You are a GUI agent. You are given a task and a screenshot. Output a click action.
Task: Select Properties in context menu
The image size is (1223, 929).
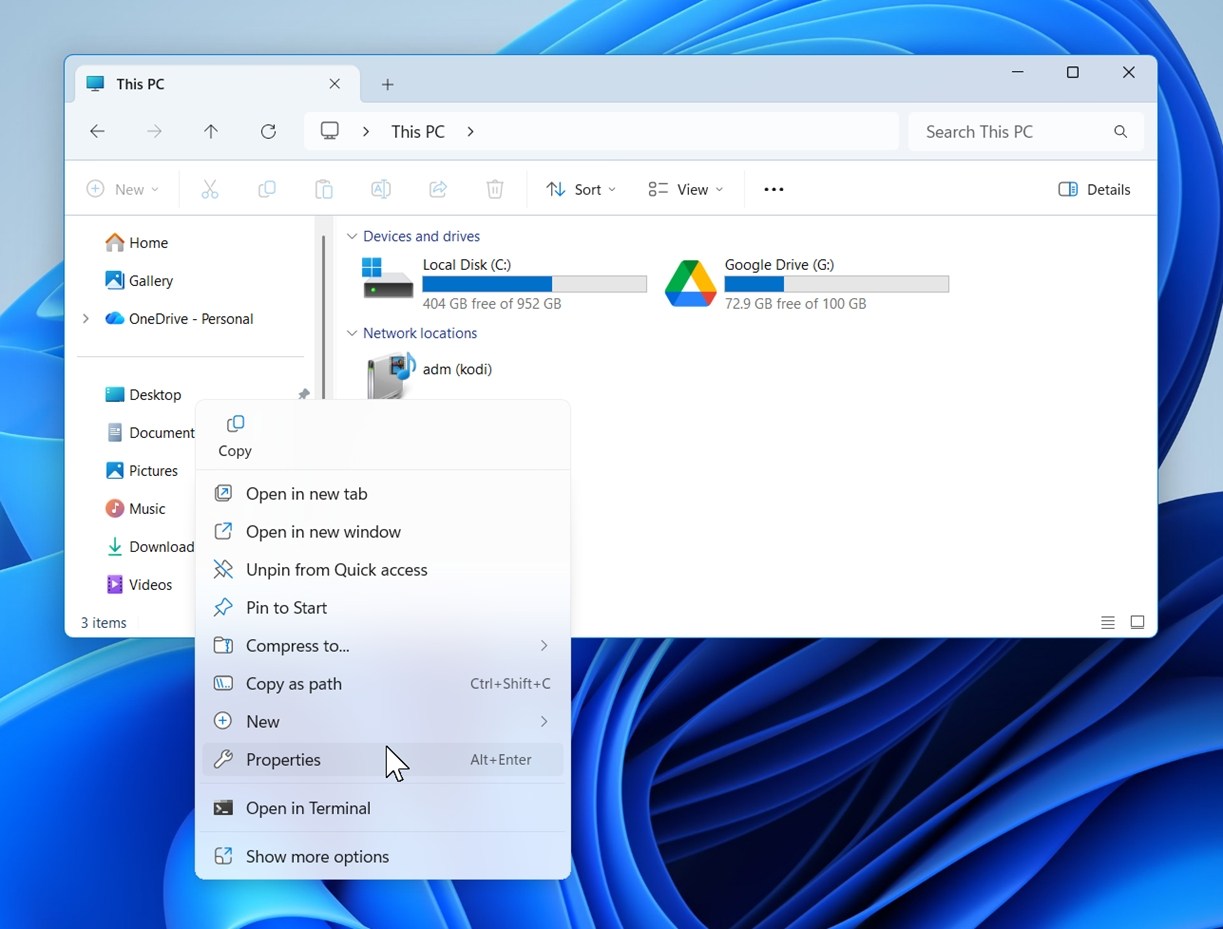tap(383, 760)
